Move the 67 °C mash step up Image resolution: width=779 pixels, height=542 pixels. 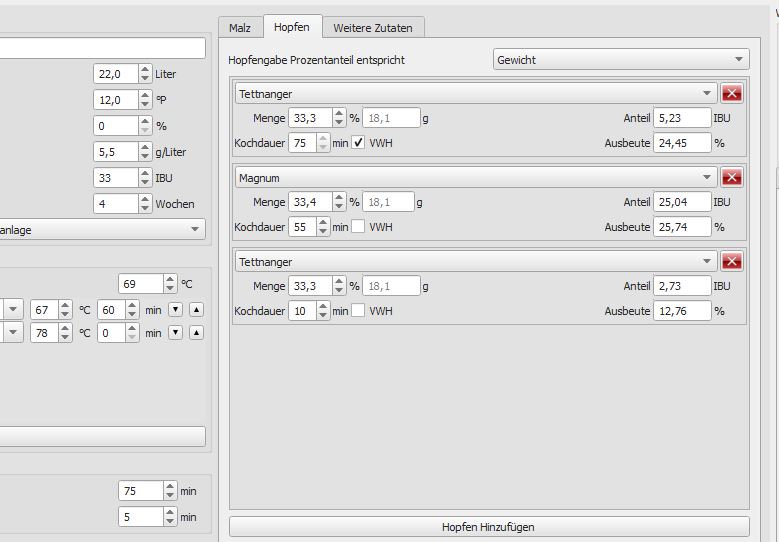[196, 309]
